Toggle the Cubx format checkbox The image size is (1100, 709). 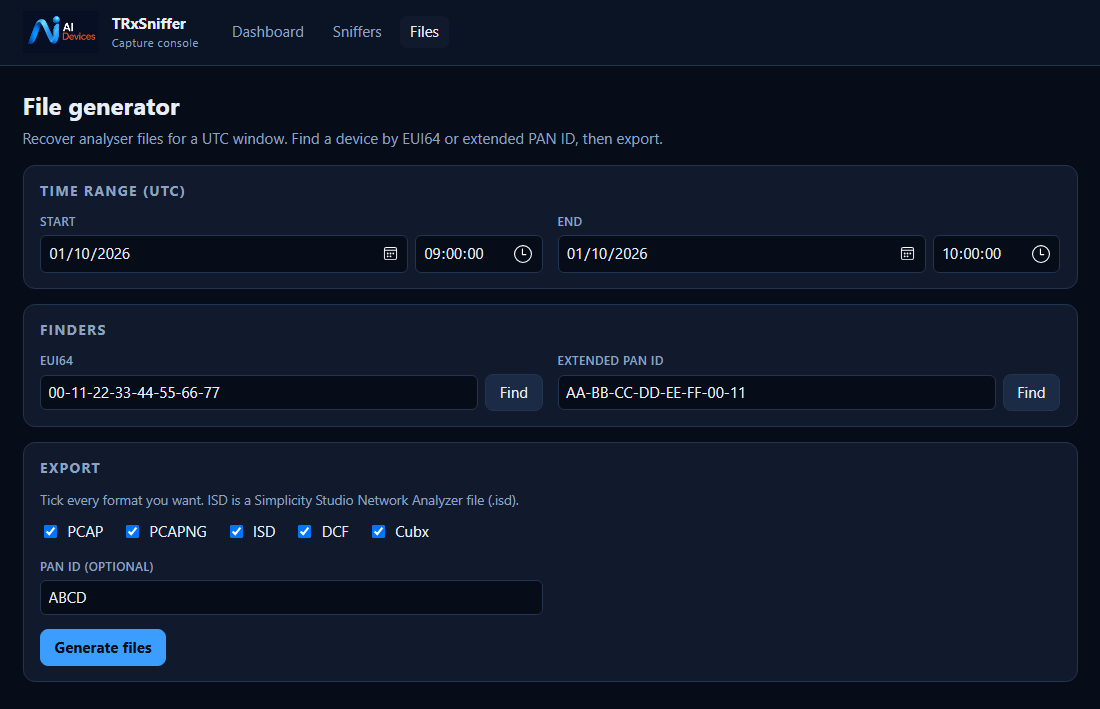point(378,532)
